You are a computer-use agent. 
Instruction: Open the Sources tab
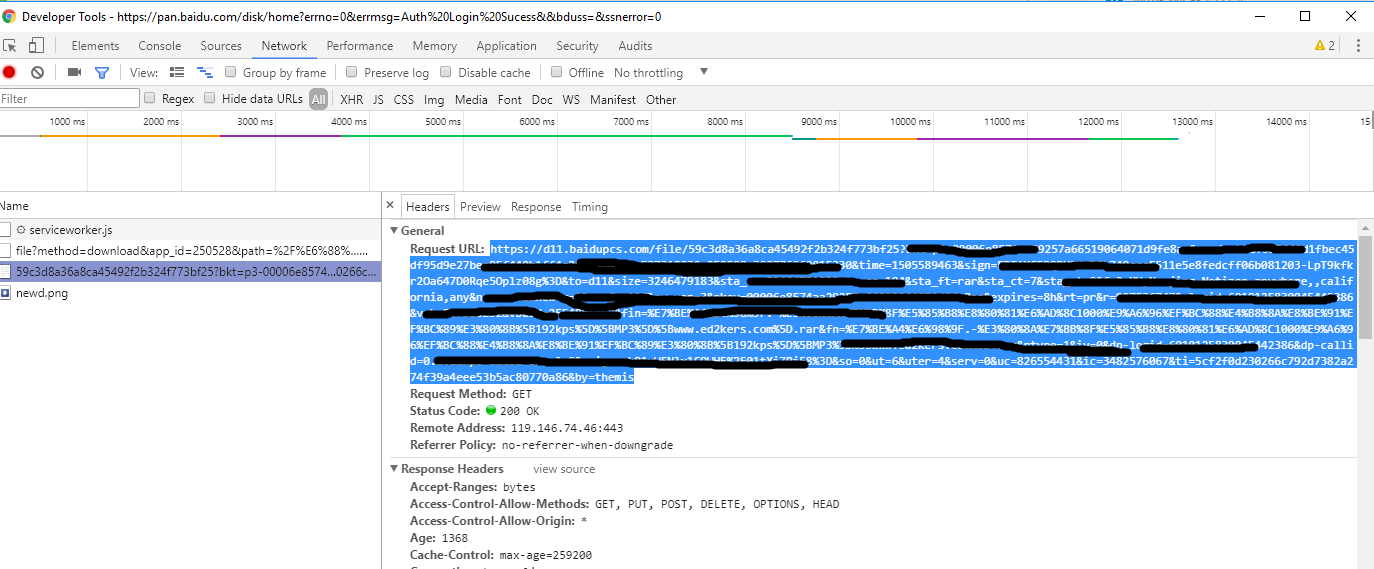point(221,46)
